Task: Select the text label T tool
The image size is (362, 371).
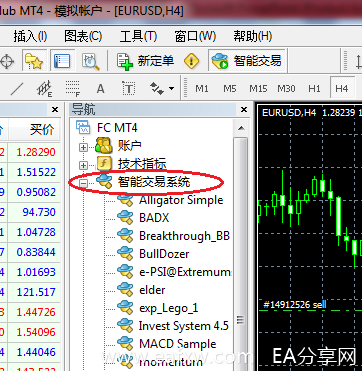Action: coord(128,89)
